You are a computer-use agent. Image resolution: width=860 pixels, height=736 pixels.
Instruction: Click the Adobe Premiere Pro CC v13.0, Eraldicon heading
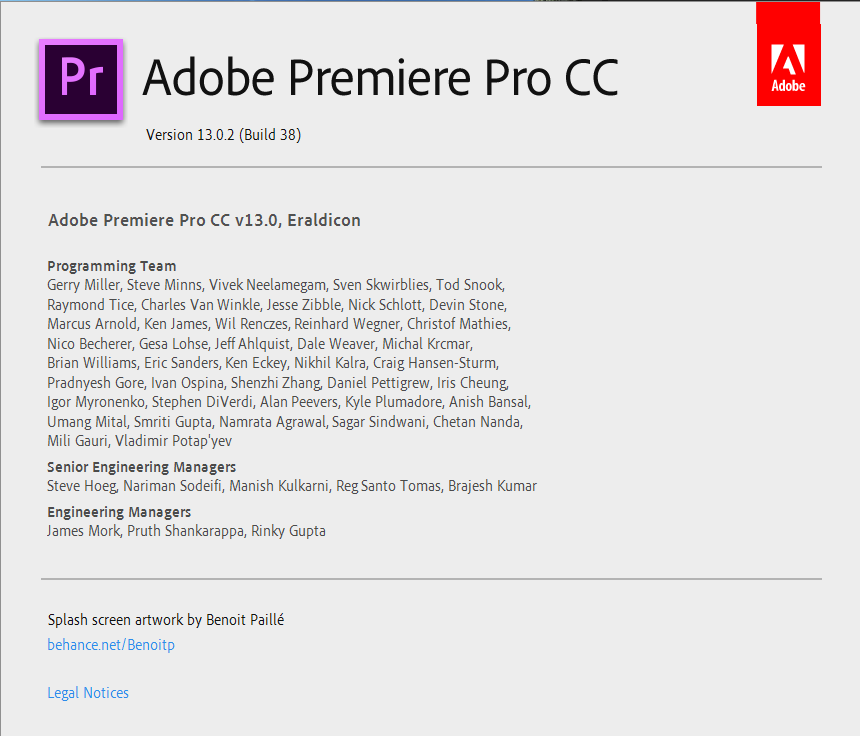(205, 220)
